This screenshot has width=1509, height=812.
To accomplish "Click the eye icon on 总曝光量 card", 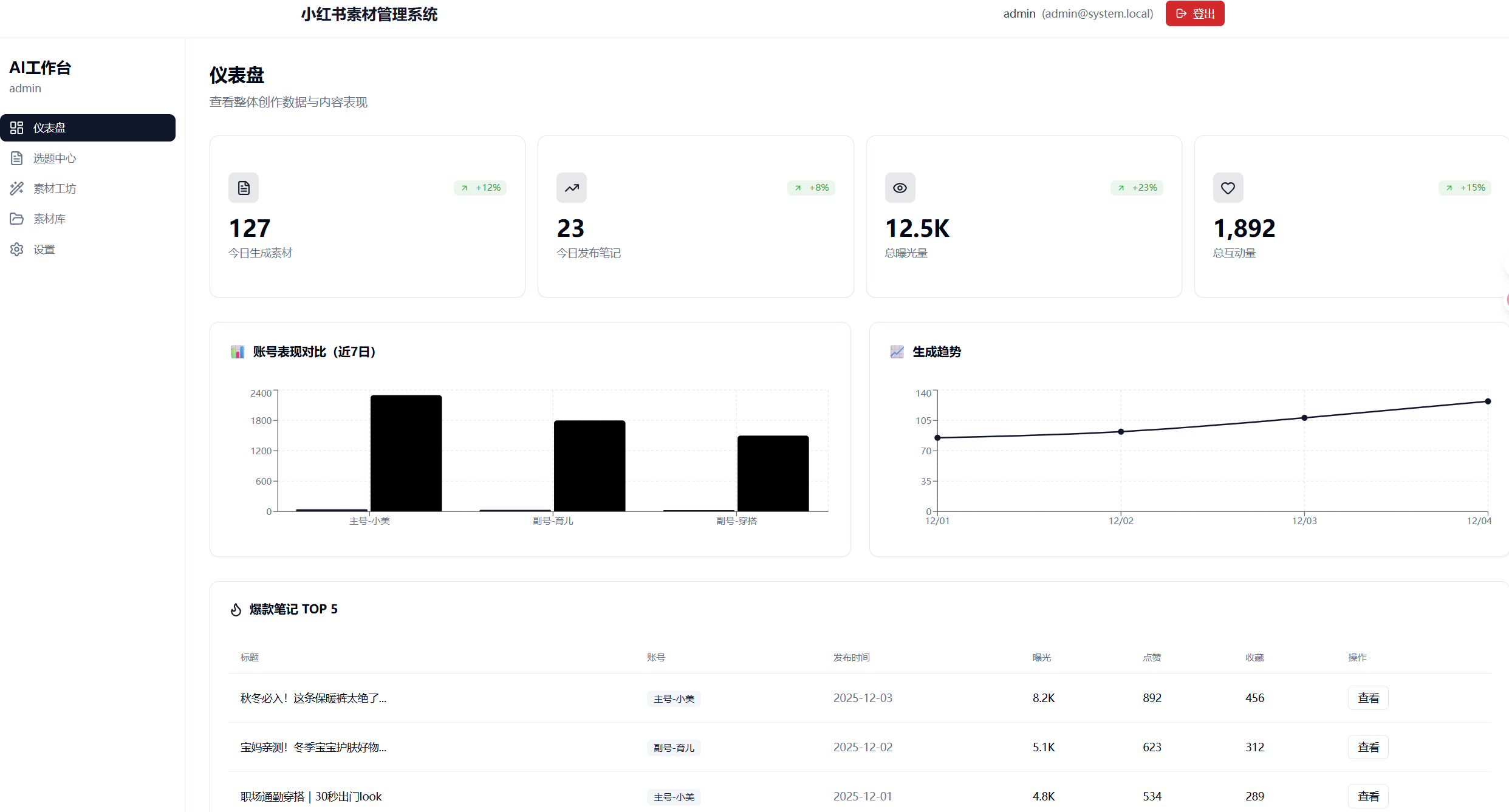I will [900, 188].
